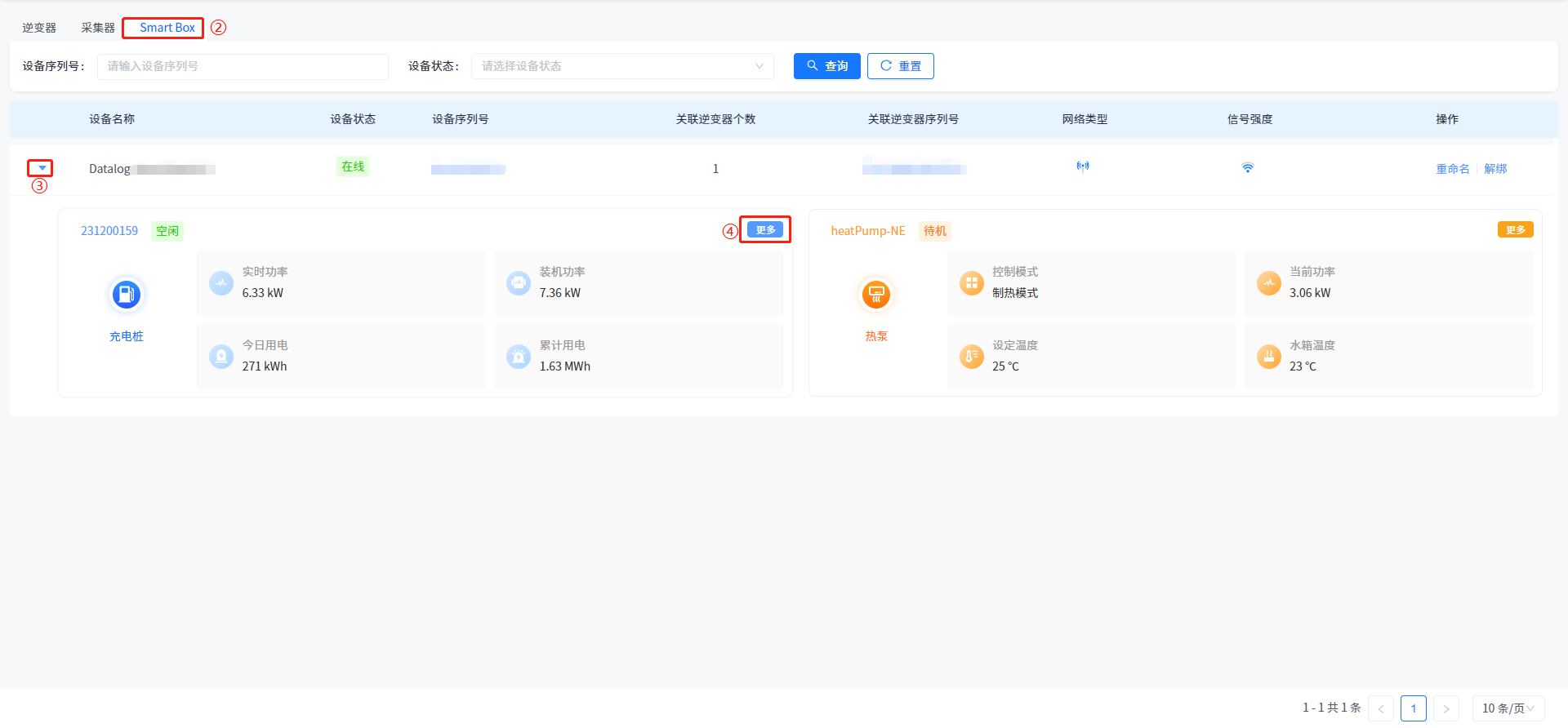This screenshot has width=1568, height=728.
Task: Click the 重置 reset button
Action: [x=900, y=66]
